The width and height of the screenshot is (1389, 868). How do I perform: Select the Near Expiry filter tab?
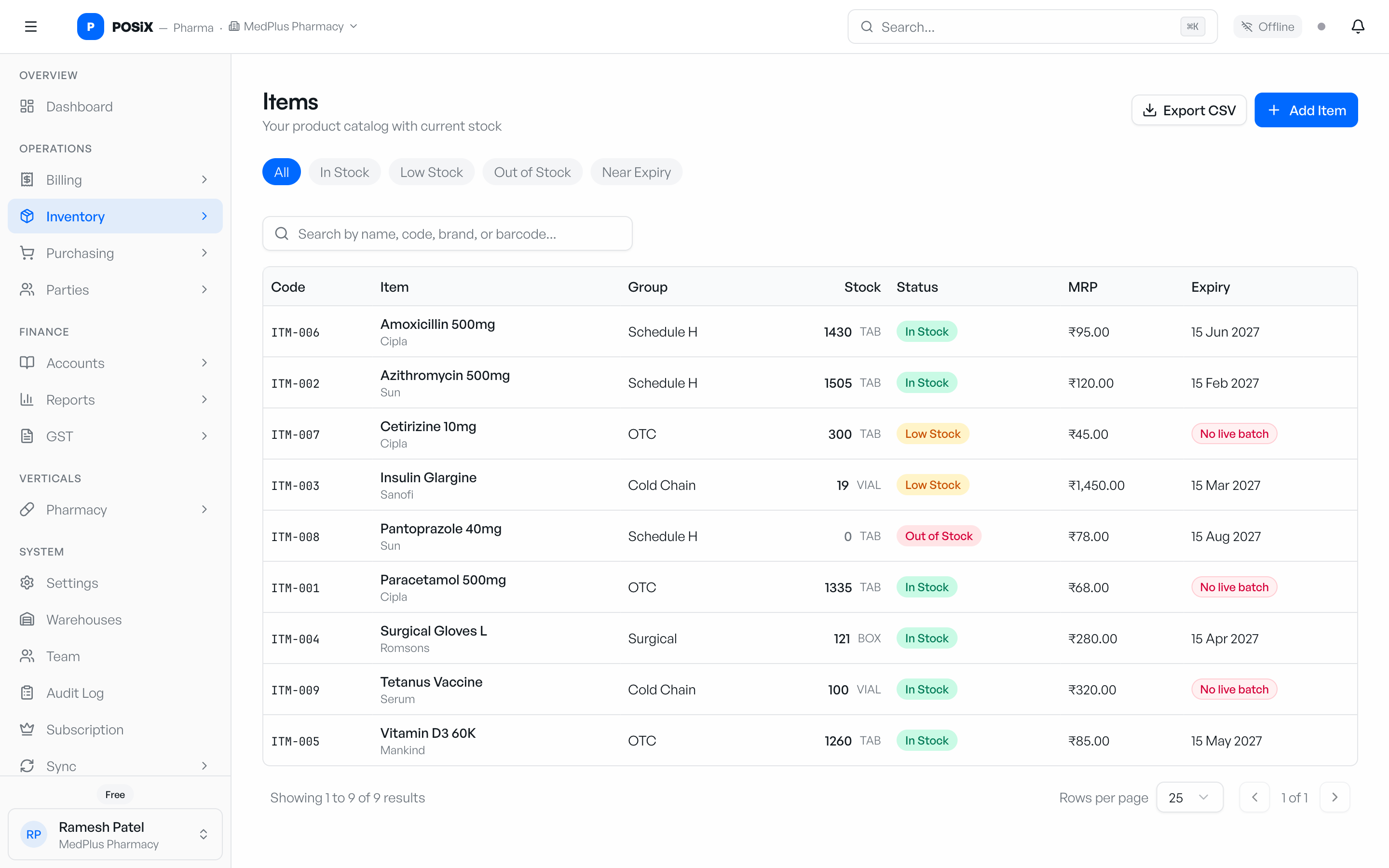pyautogui.click(x=636, y=172)
